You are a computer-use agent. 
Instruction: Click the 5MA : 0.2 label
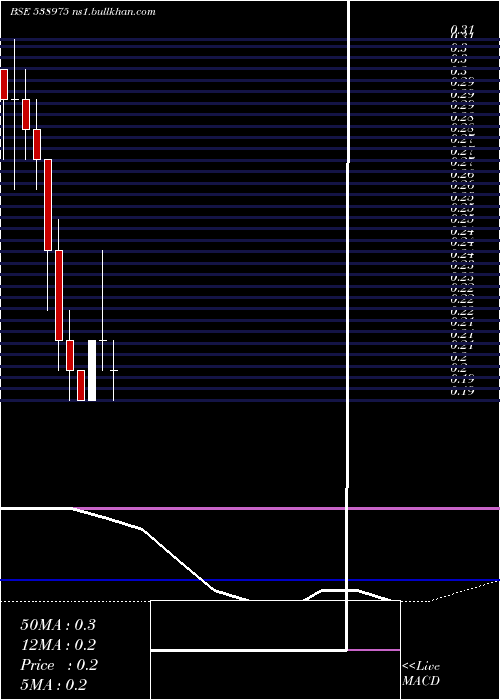54,685
